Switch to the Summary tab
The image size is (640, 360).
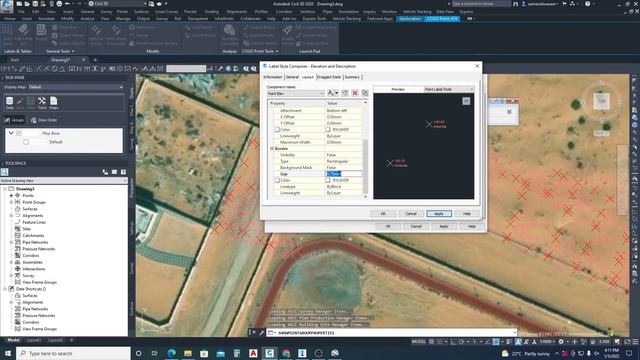[x=352, y=77]
